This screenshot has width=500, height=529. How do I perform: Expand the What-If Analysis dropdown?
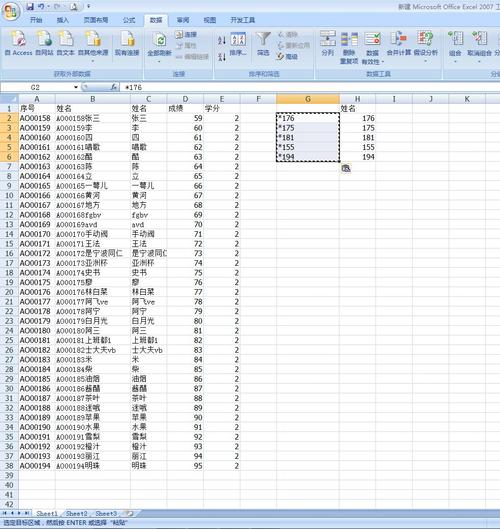pyautogui.click(x=425, y=61)
